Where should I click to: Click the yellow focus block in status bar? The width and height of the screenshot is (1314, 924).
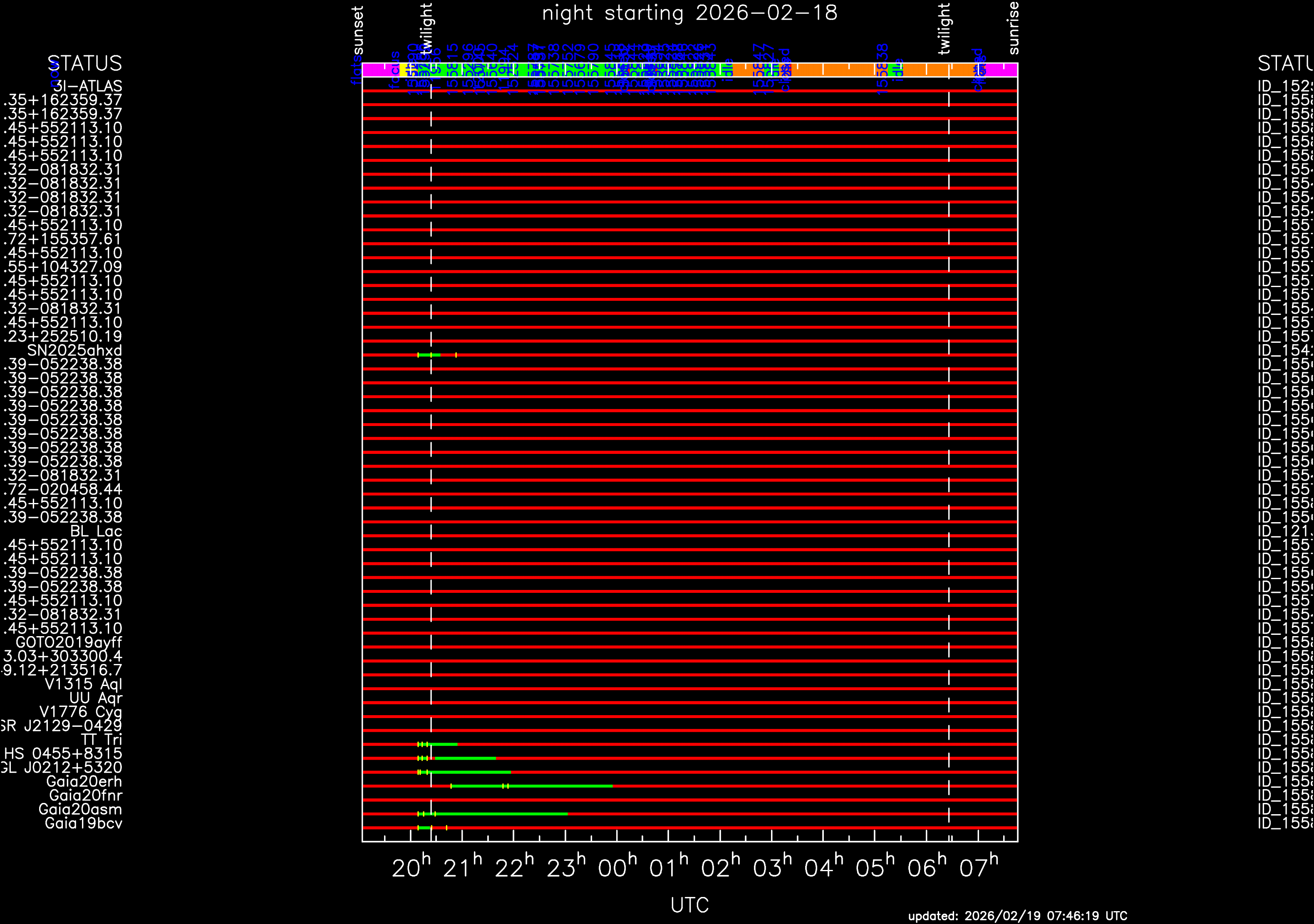(x=404, y=70)
